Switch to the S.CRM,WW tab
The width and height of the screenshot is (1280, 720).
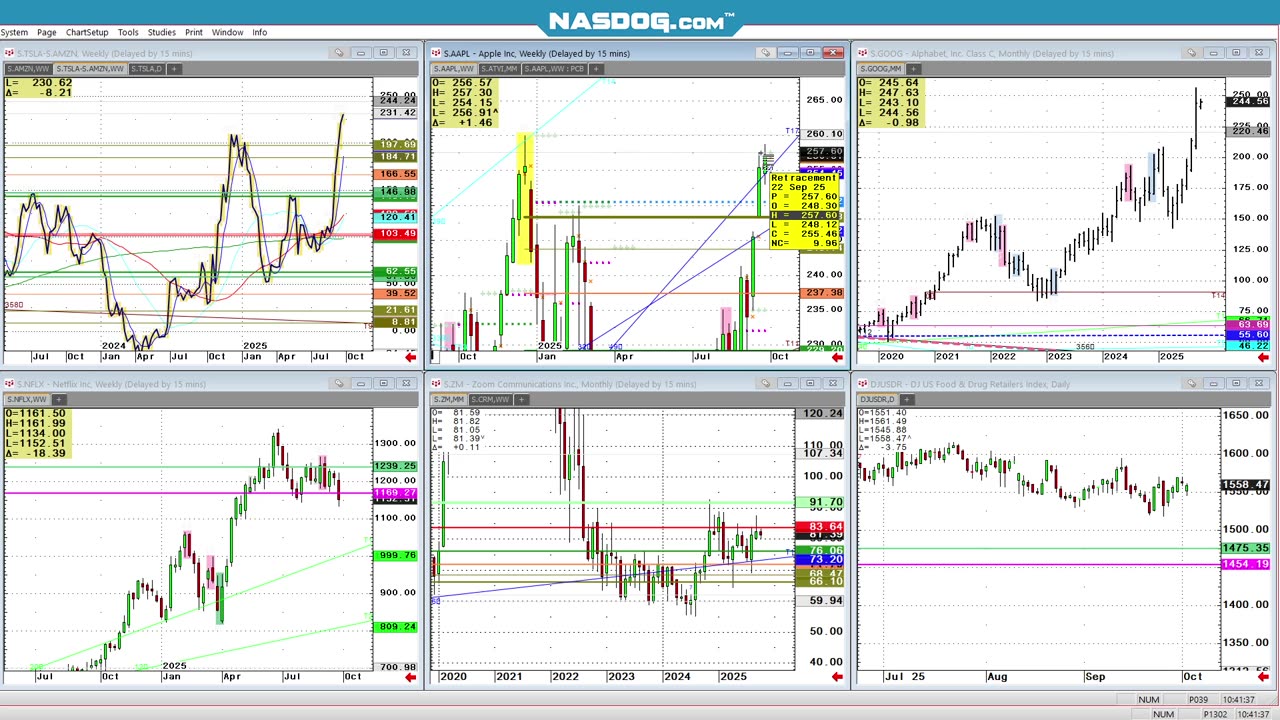coord(490,399)
